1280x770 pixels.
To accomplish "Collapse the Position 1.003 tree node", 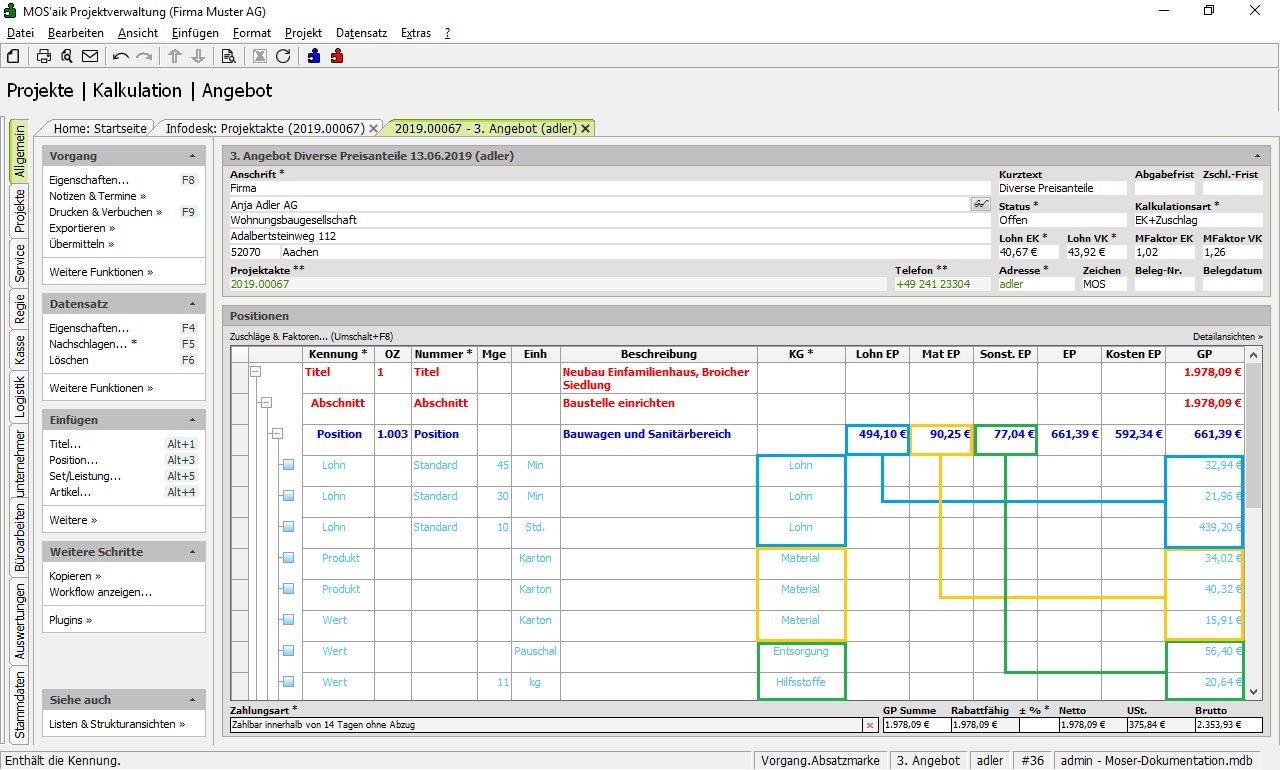I will click(x=277, y=434).
